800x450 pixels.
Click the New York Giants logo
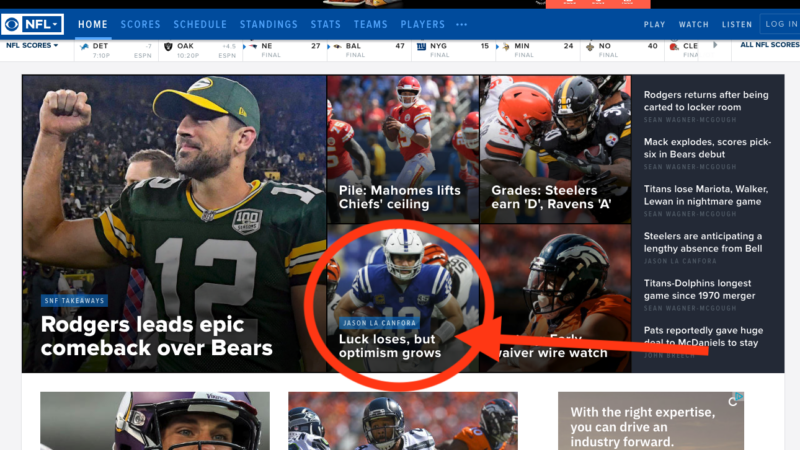pos(422,46)
